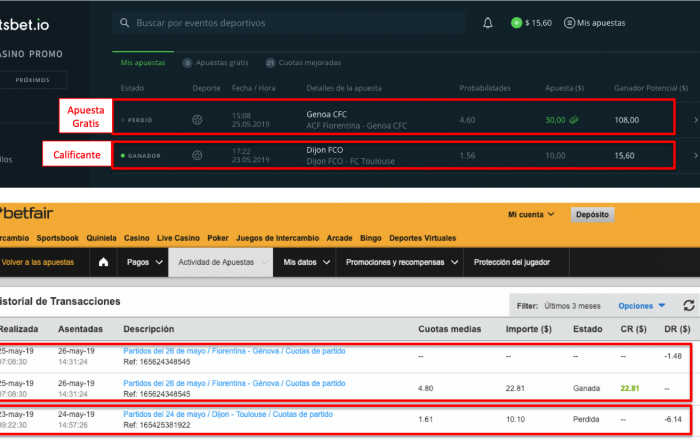Open Fiorentina - Génova link with Ganada status

(x=234, y=383)
